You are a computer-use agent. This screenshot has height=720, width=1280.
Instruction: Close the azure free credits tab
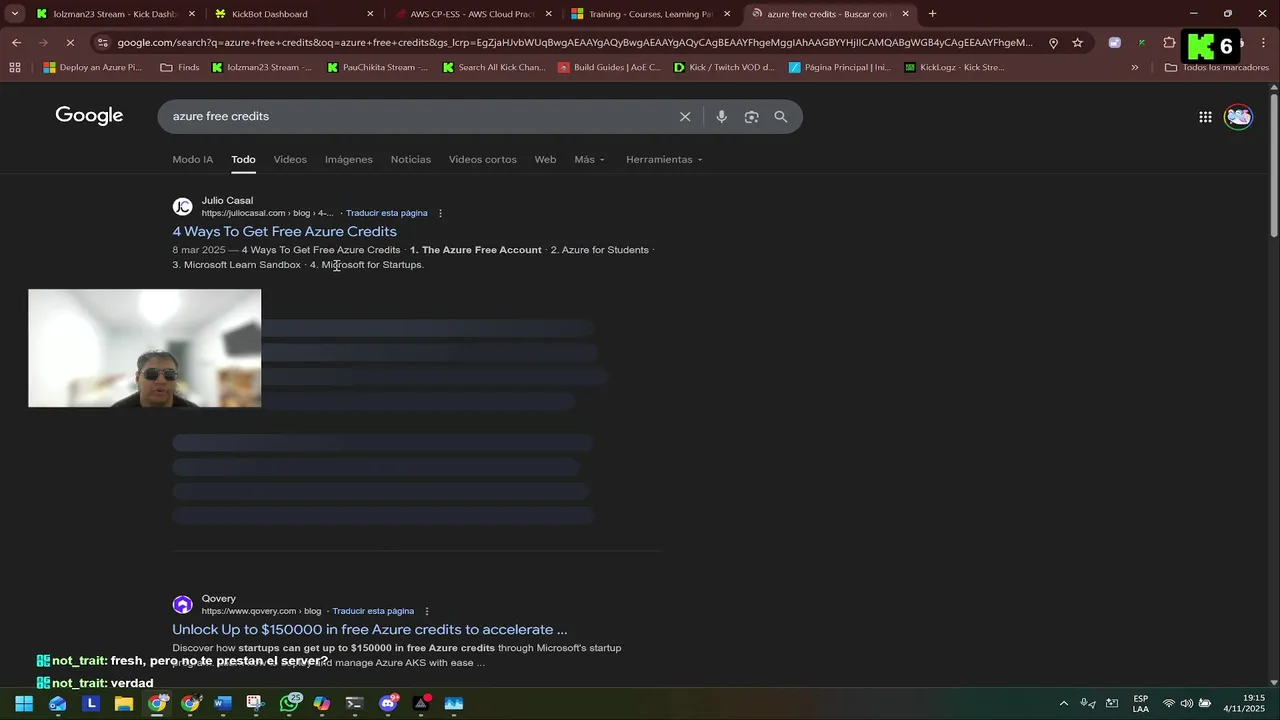[905, 14]
